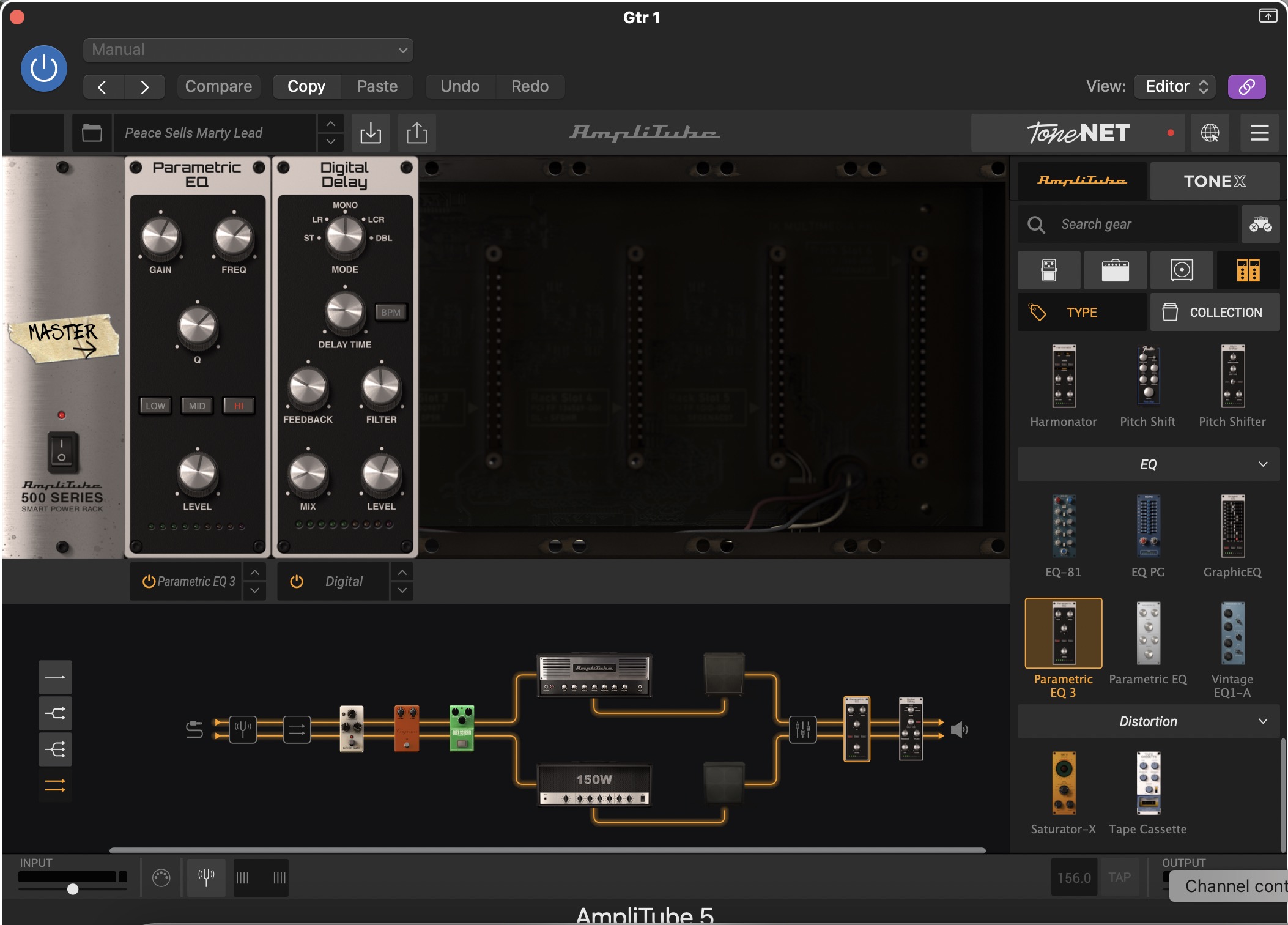Click the output speaker icon in chain
1288x925 pixels.
pyautogui.click(x=959, y=729)
